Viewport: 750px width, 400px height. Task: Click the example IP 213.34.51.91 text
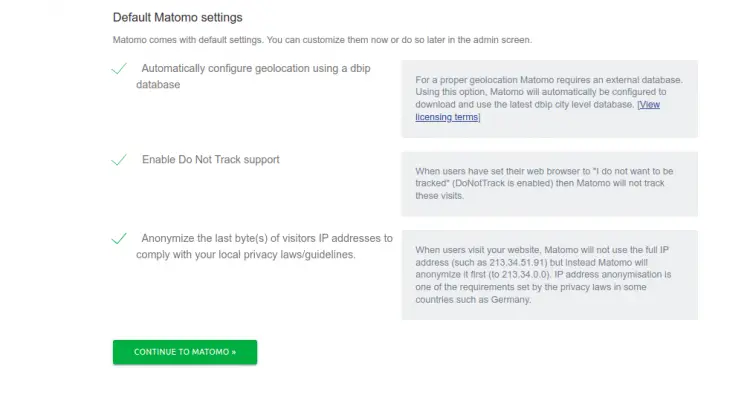517,263
